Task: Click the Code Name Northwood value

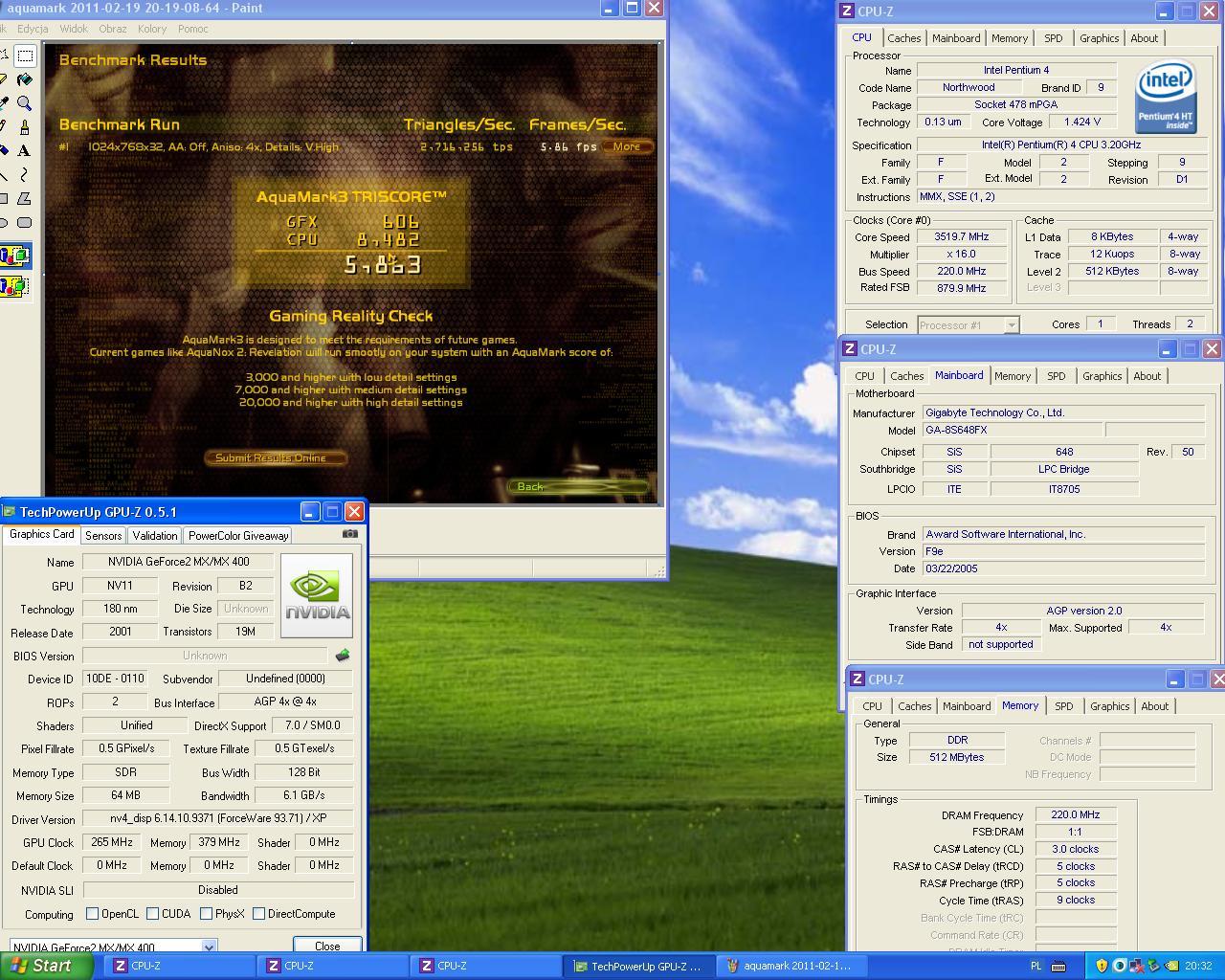Action: coord(969,87)
